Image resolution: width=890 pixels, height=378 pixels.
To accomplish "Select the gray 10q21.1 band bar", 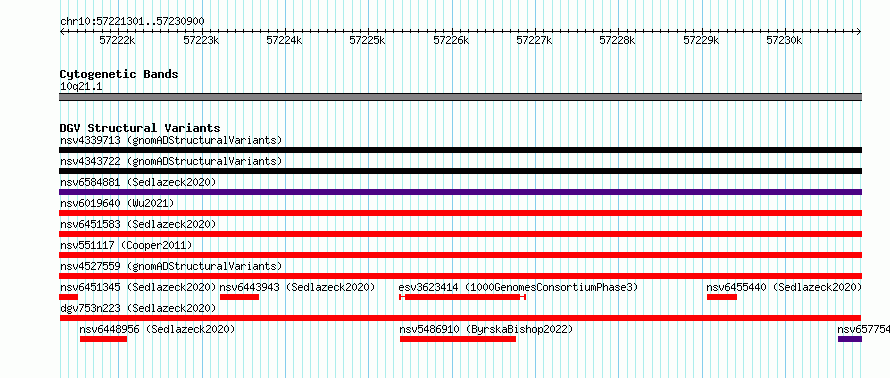I will click(460, 97).
